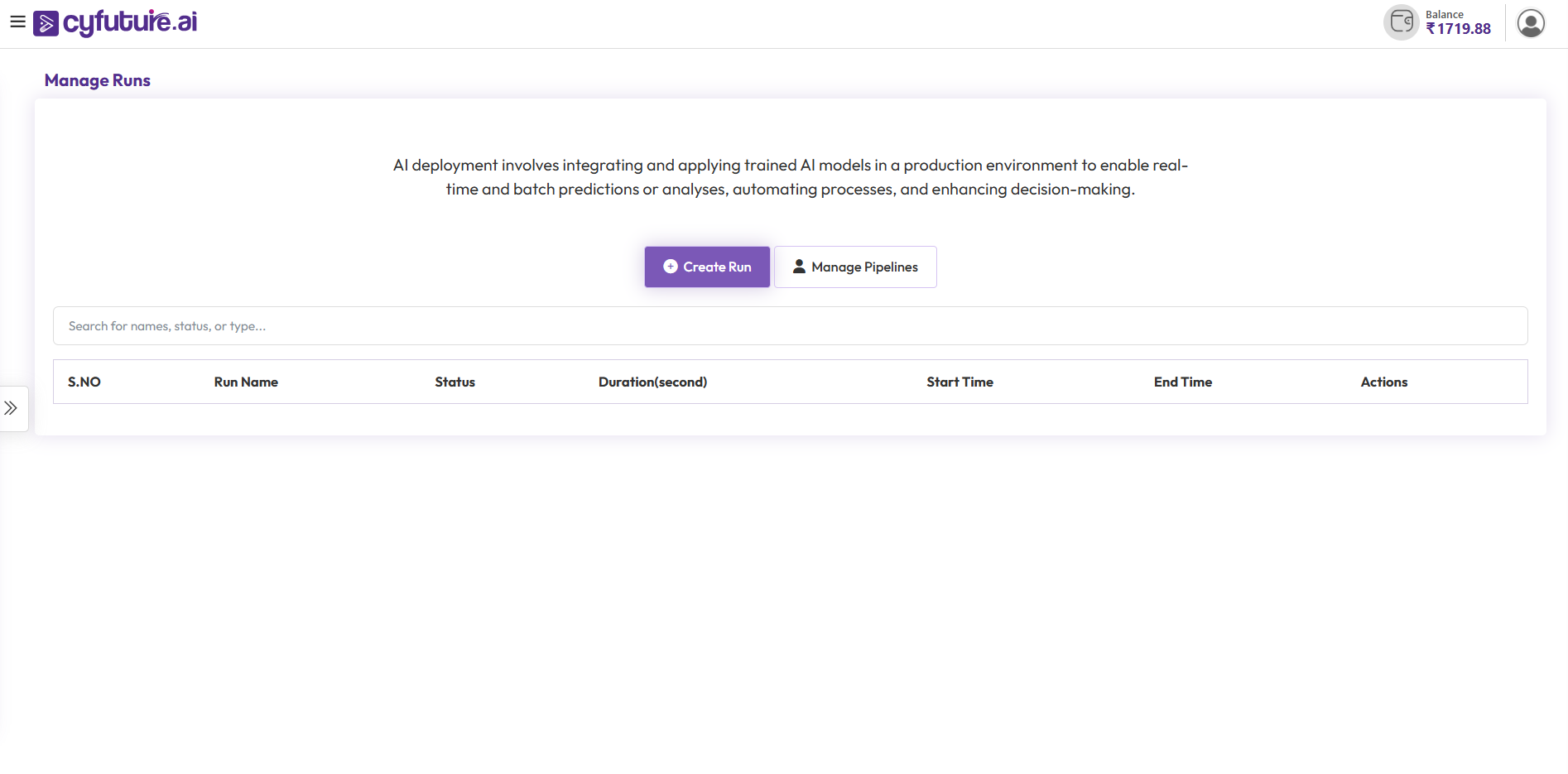Click the Actions column header

tap(1383, 382)
